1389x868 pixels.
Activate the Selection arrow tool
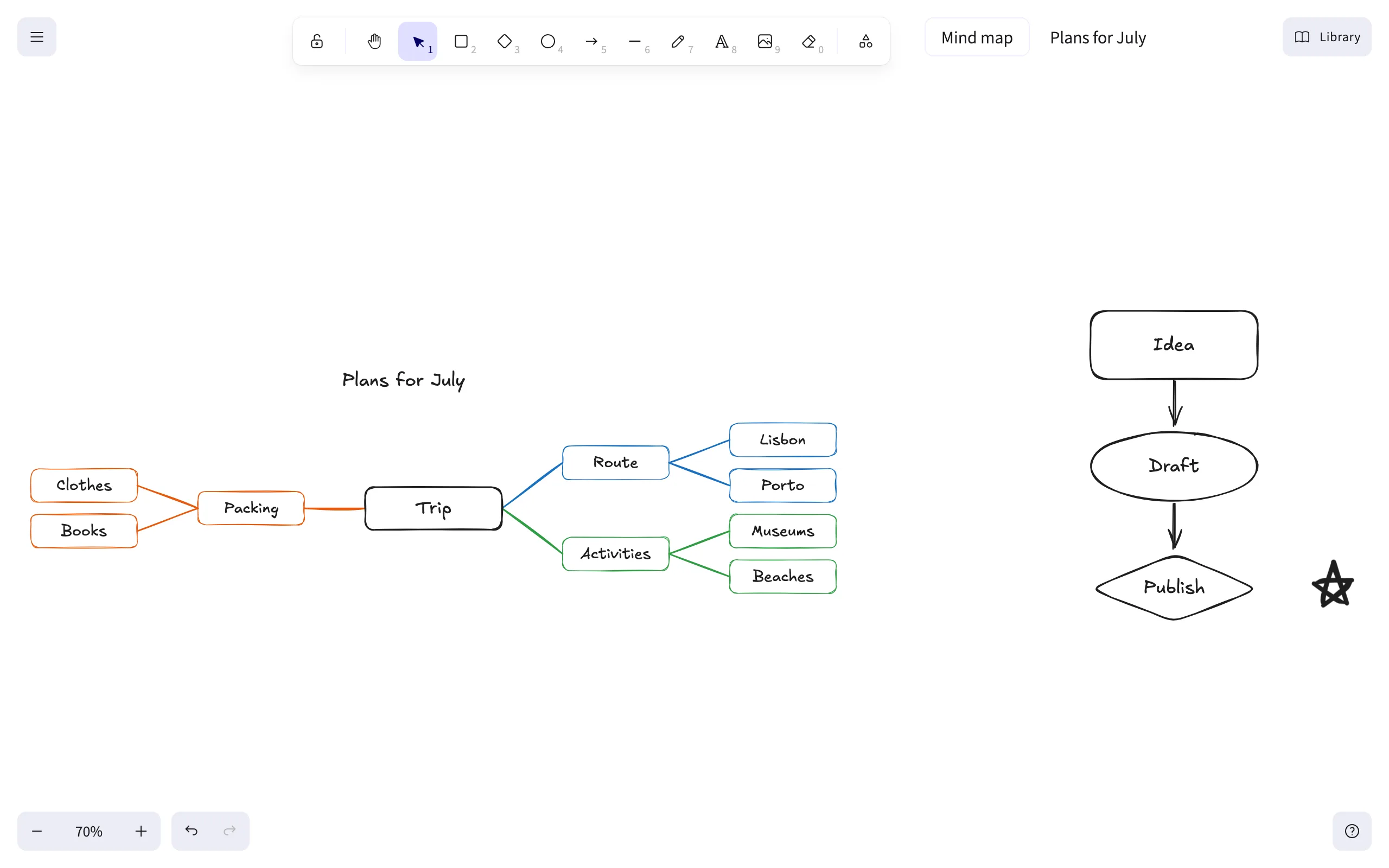click(418, 41)
